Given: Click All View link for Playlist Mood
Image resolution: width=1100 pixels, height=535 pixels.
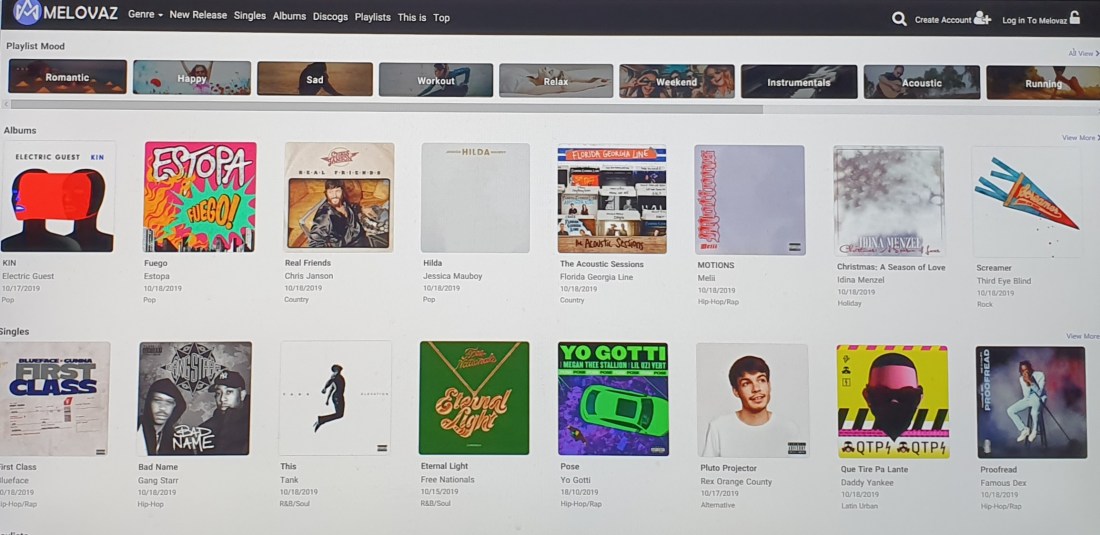Looking at the screenshot, I should click(x=1083, y=53).
